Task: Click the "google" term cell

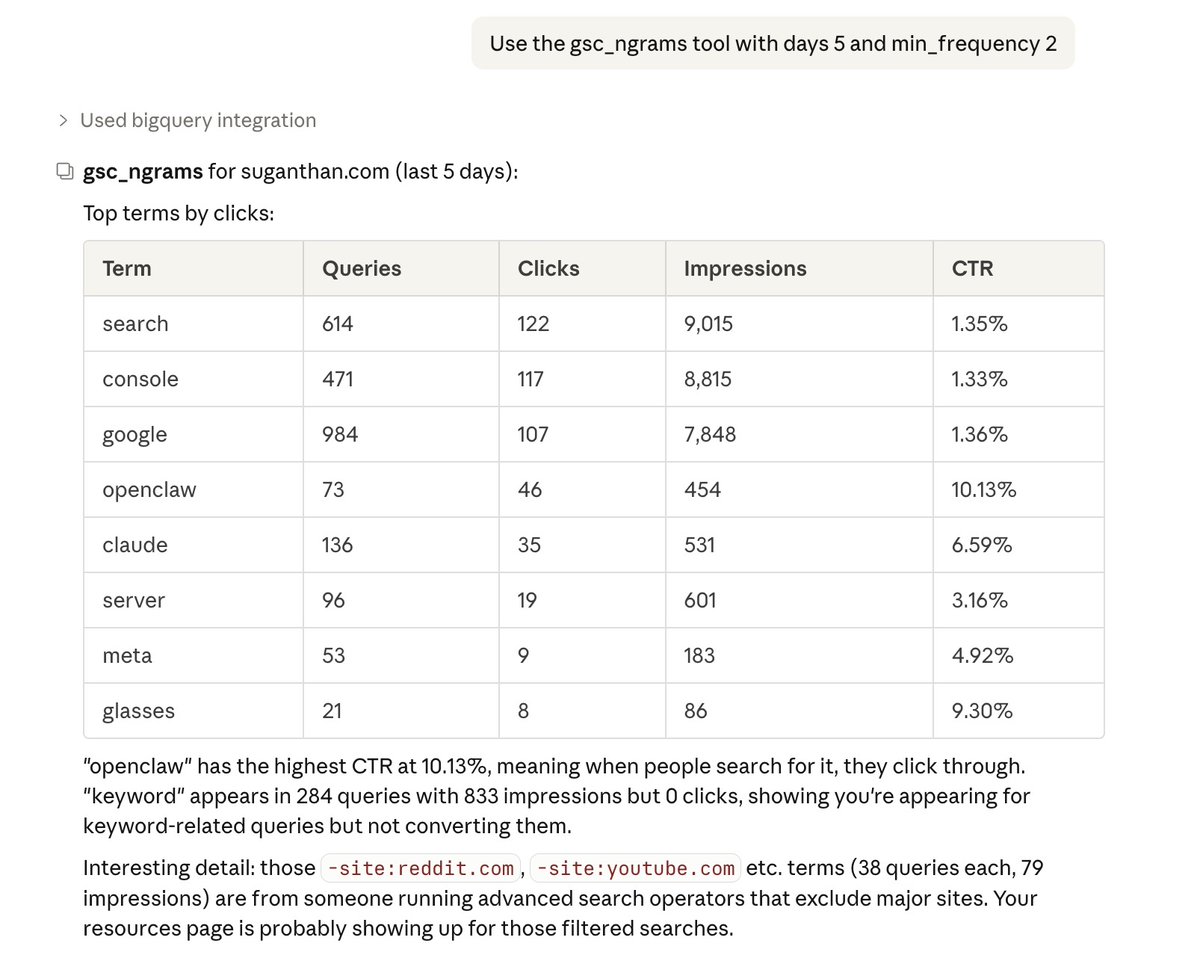Action: tap(135, 435)
